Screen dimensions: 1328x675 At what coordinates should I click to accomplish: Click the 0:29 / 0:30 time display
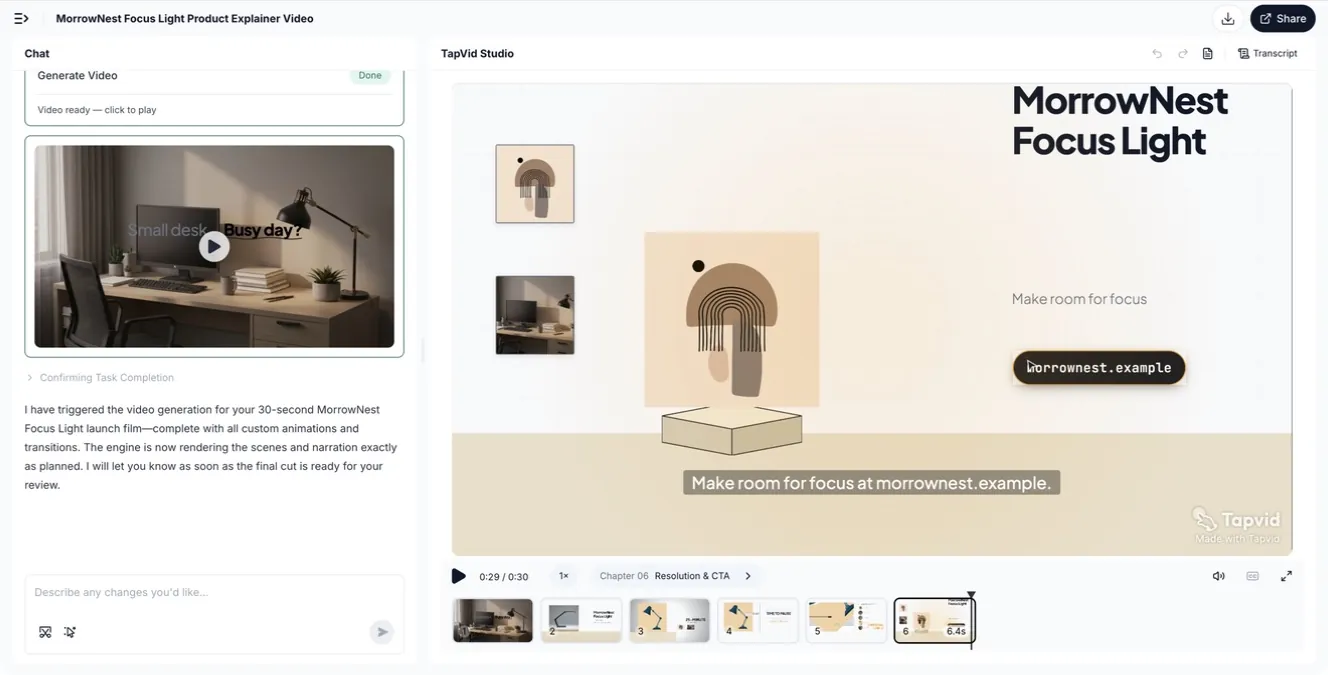[504, 577]
